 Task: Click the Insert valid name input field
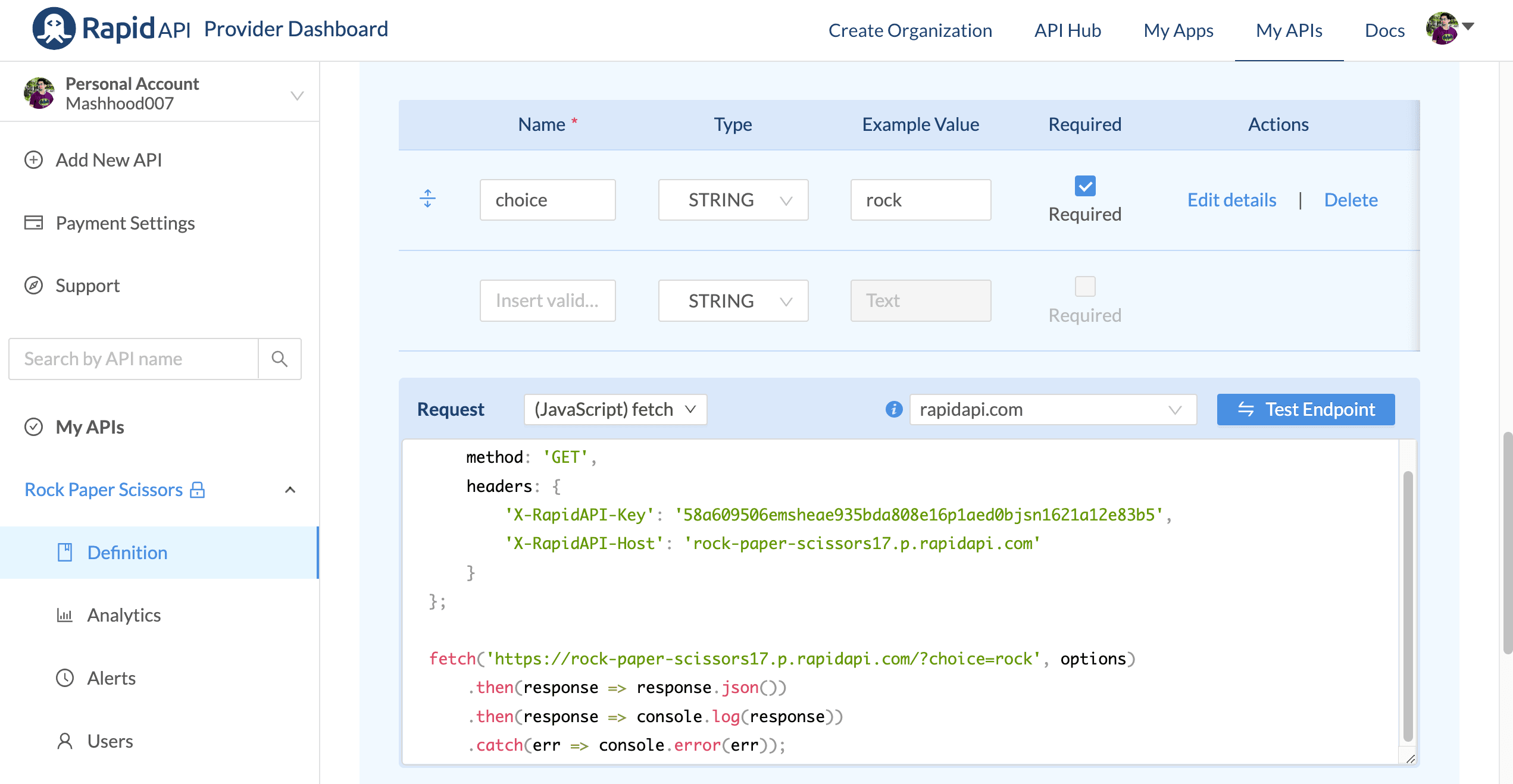(x=548, y=301)
